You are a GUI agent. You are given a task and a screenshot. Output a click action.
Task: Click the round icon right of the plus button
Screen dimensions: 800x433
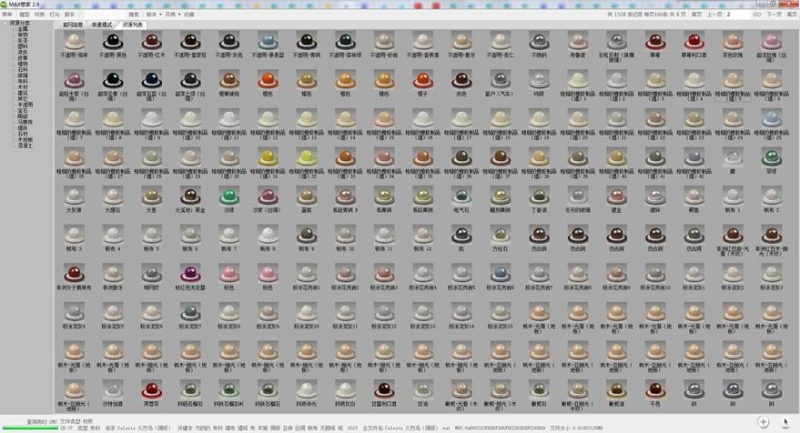coord(786,422)
